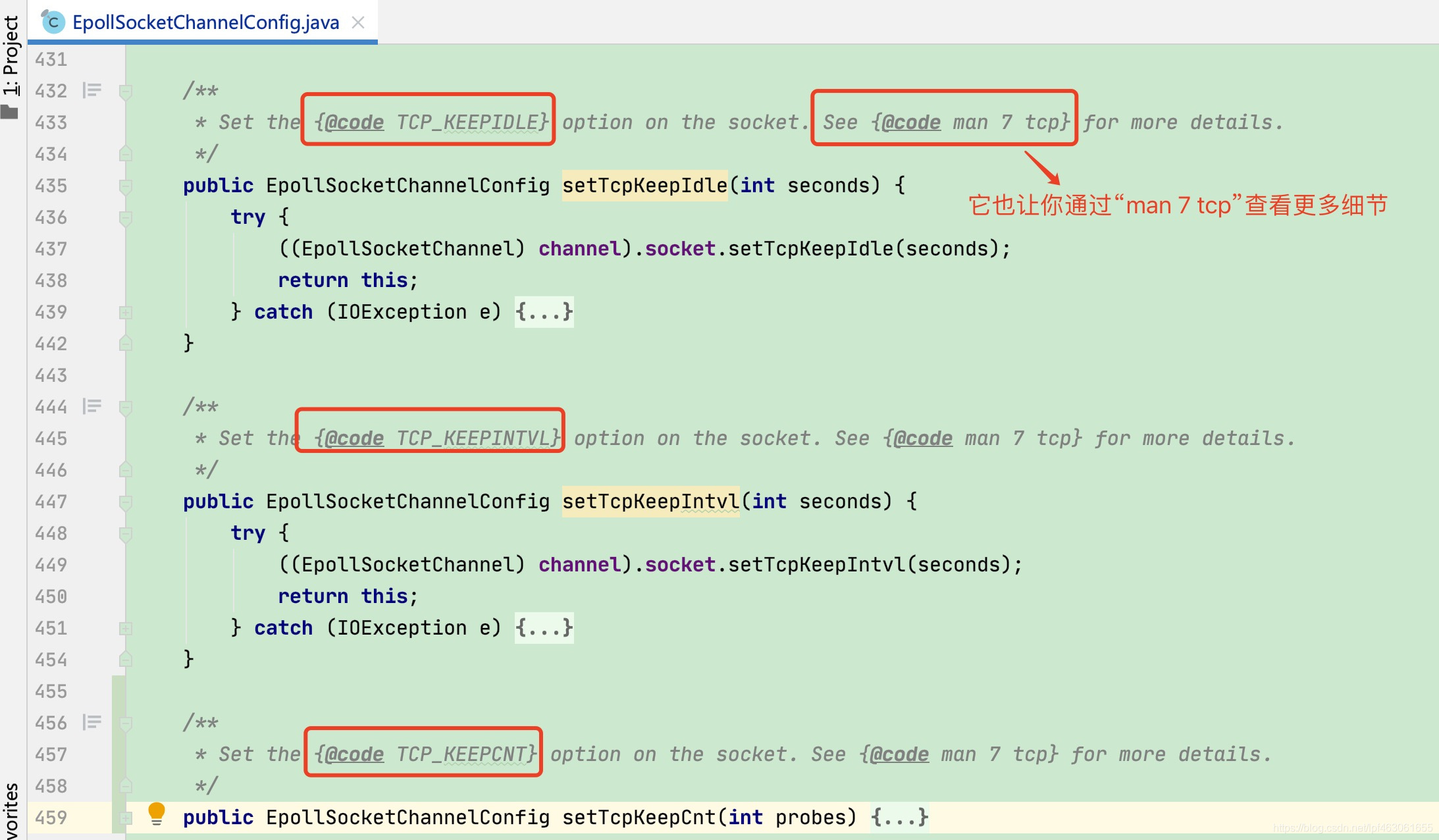Viewport: 1439px width, 840px height.
Task: Click line number 443 in the gutter
Action: [51, 375]
